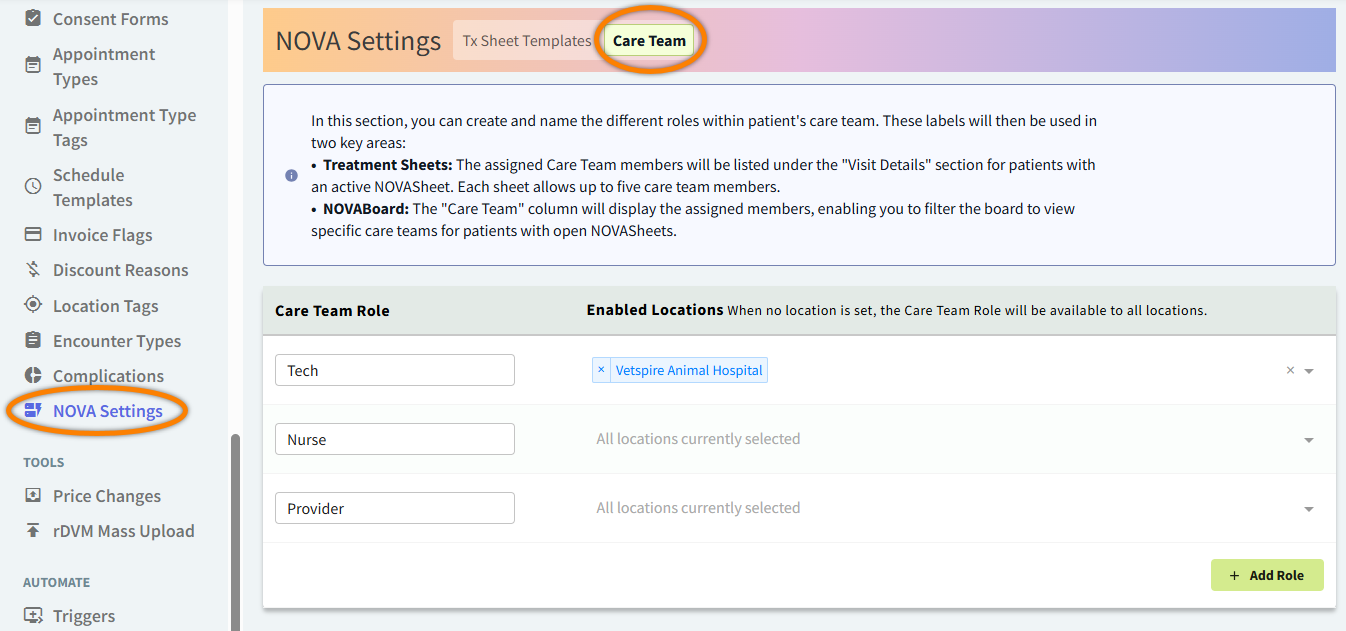Click the Add Role button

click(1266, 575)
